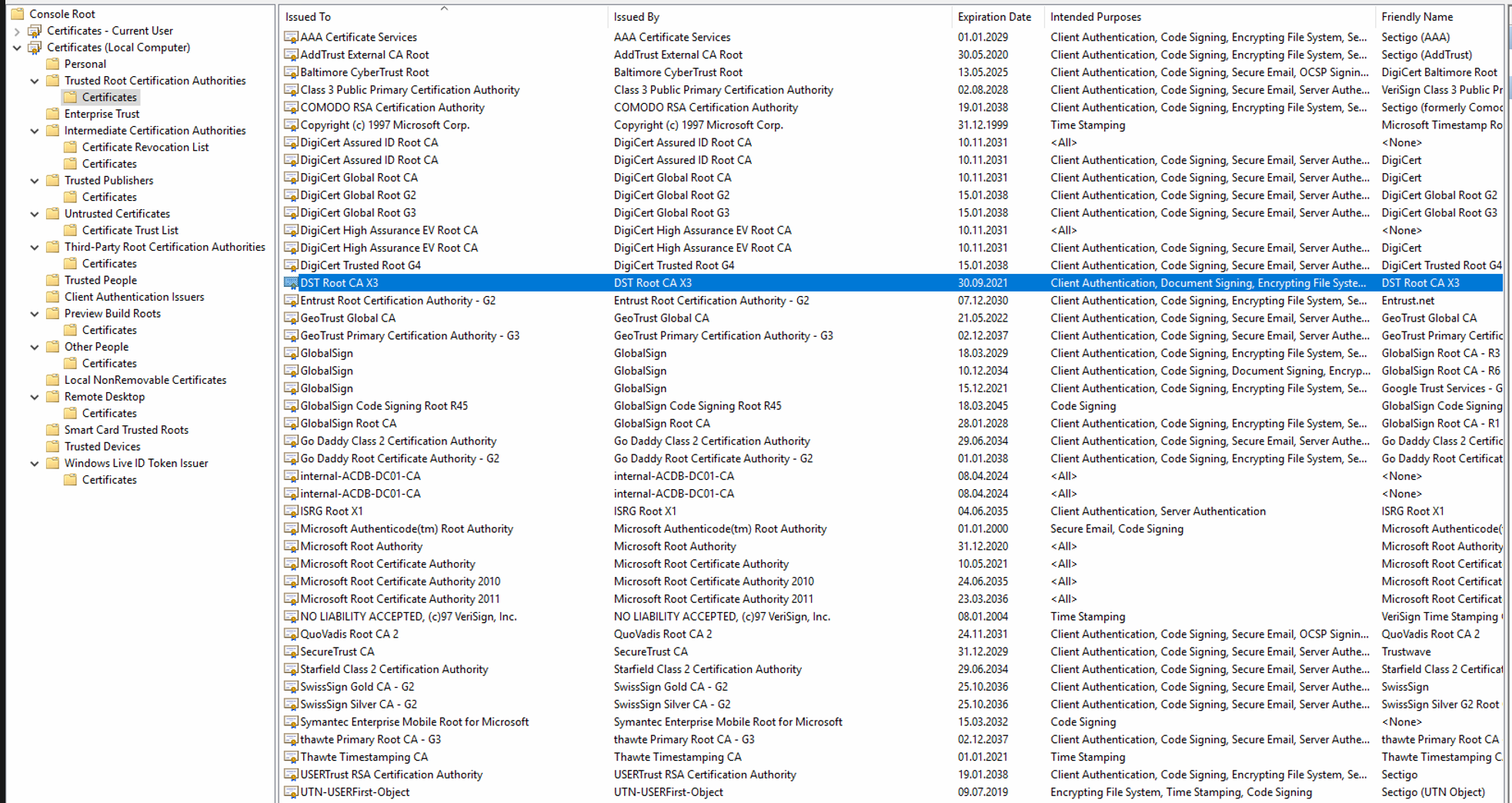This screenshot has width=1512, height=803.
Task: Sort list by Issued By column header
Action: [780, 17]
